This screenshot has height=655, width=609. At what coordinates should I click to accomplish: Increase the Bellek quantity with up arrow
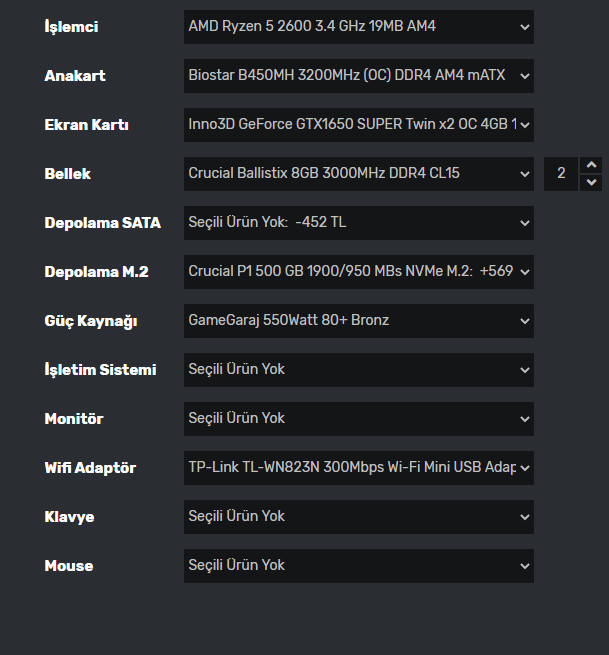pyautogui.click(x=591, y=166)
